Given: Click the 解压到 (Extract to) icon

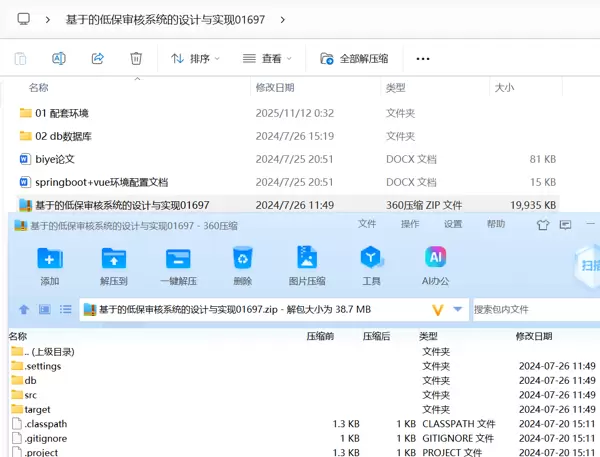Looking at the screenshot, I should click(x=114, y=261).
